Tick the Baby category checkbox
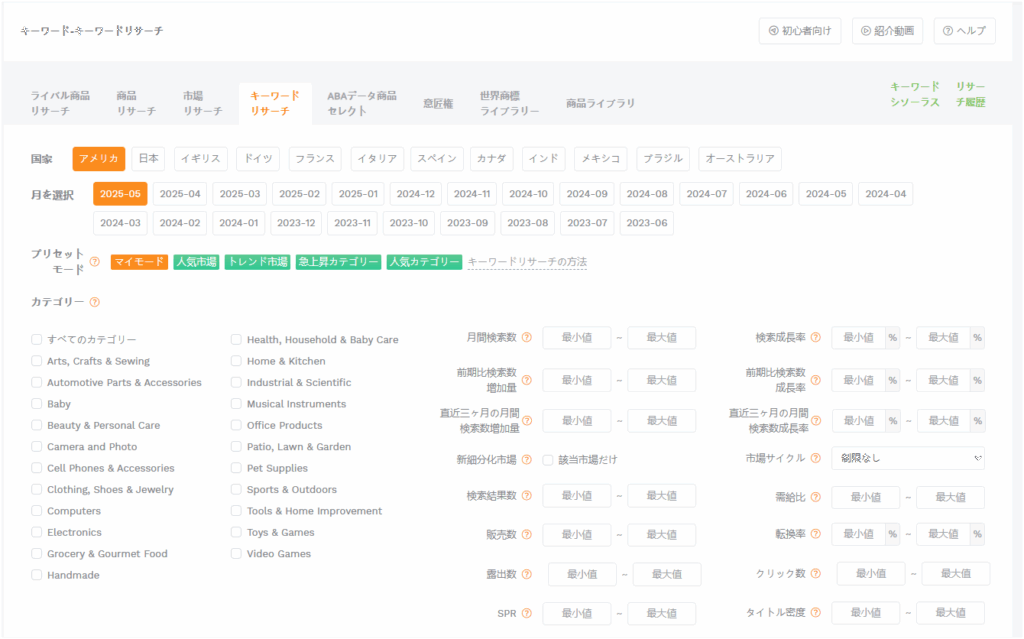 37,404
